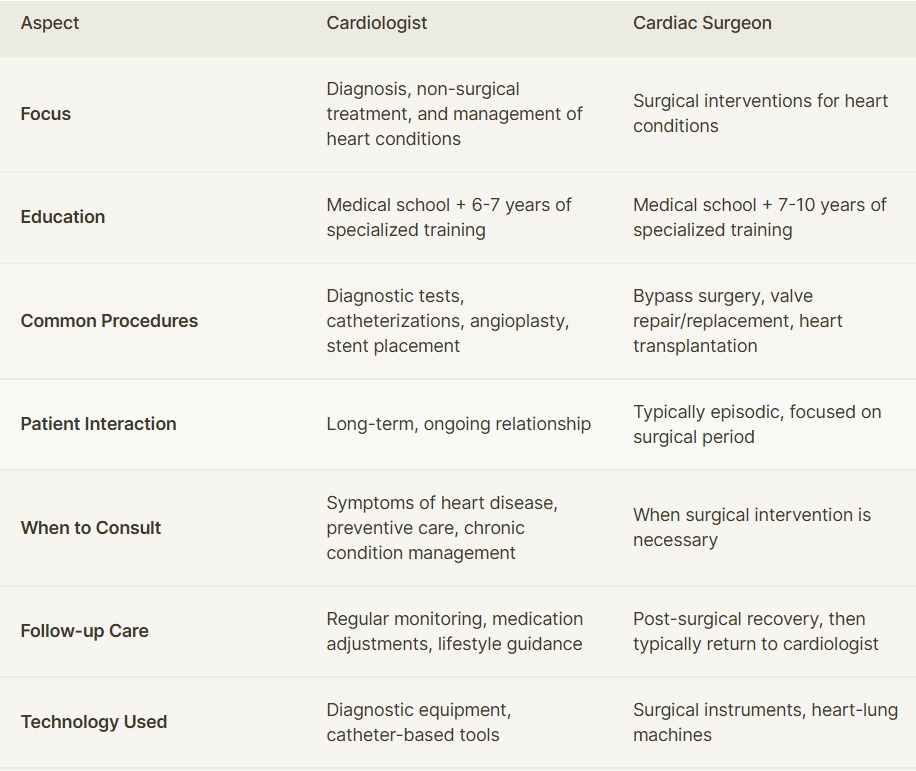Click the Cardiac Surgeon column header

[x=702, y=23]
